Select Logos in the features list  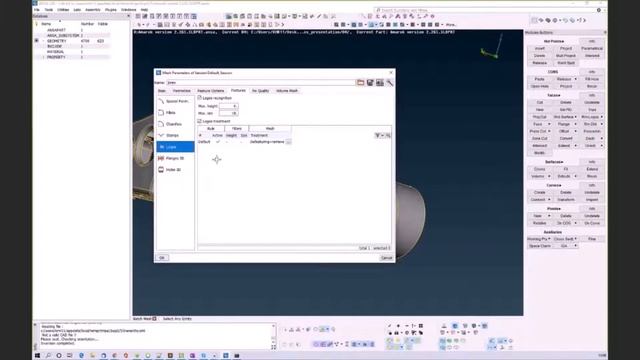[176, 147]
